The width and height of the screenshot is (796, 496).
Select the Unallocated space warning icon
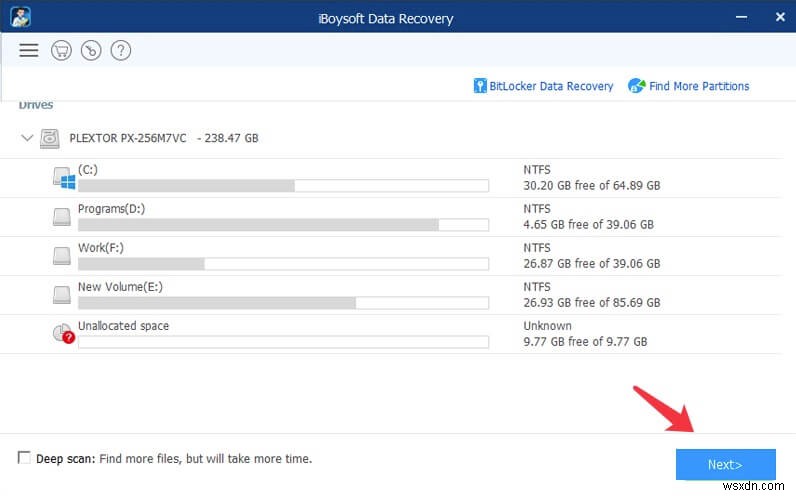click(64, 334)
